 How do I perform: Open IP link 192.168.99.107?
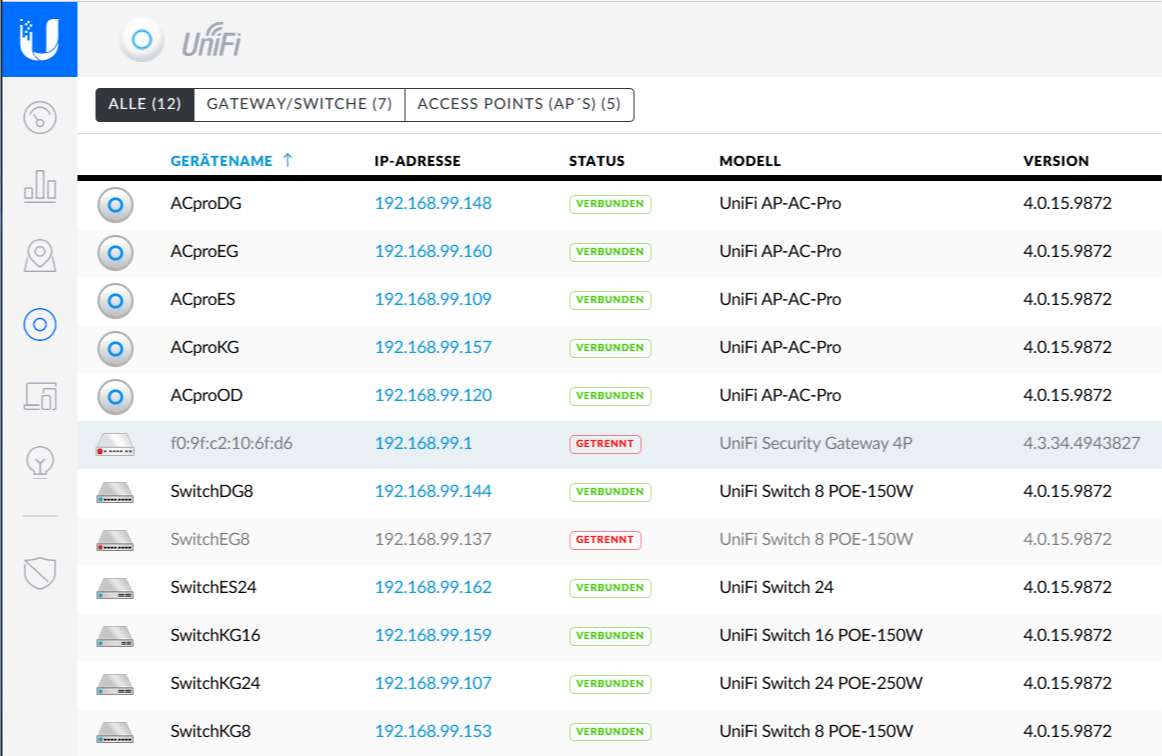click(x=433, y=683)
